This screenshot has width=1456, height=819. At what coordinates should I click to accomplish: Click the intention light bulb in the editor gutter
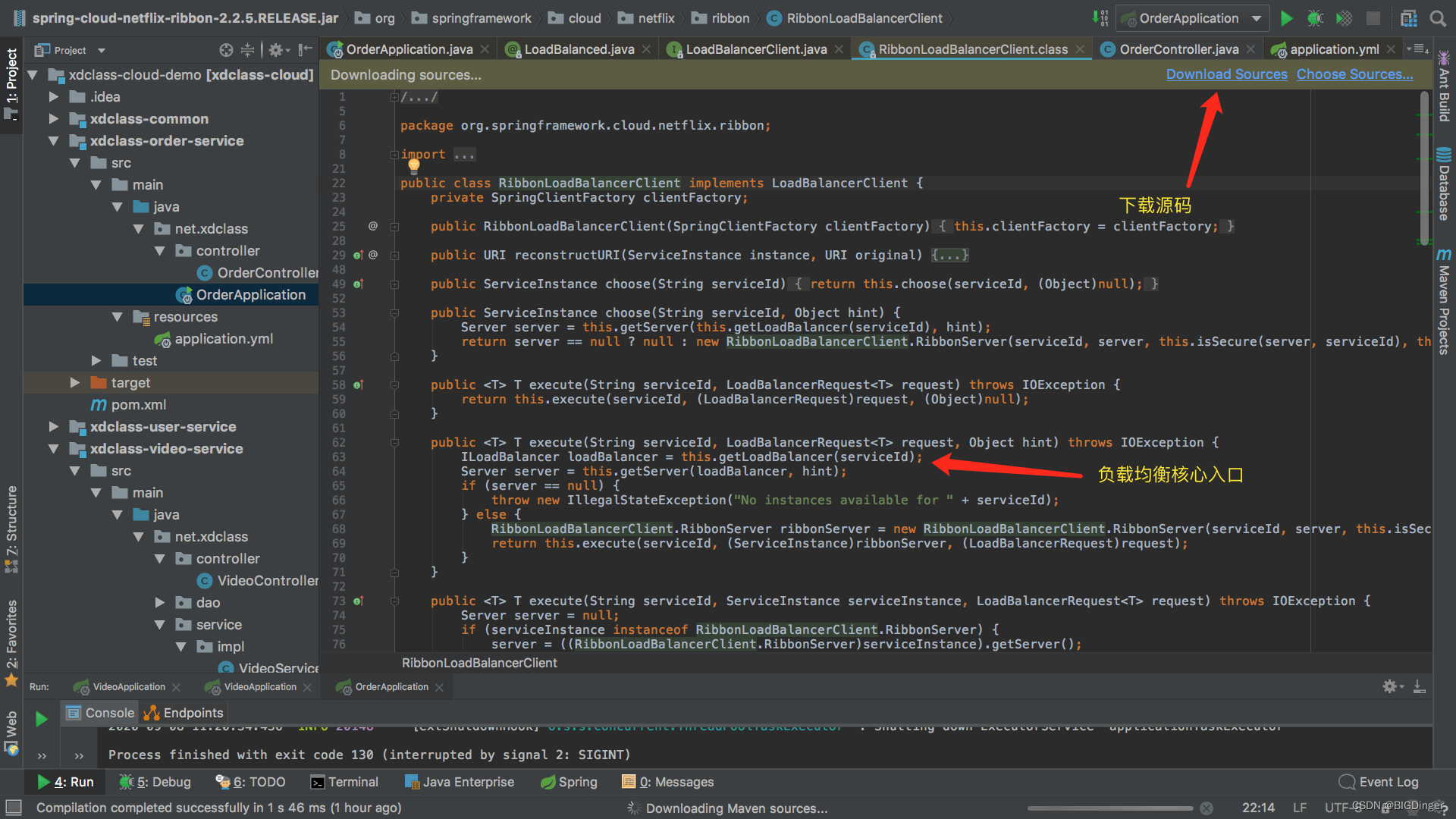[413, 165]
